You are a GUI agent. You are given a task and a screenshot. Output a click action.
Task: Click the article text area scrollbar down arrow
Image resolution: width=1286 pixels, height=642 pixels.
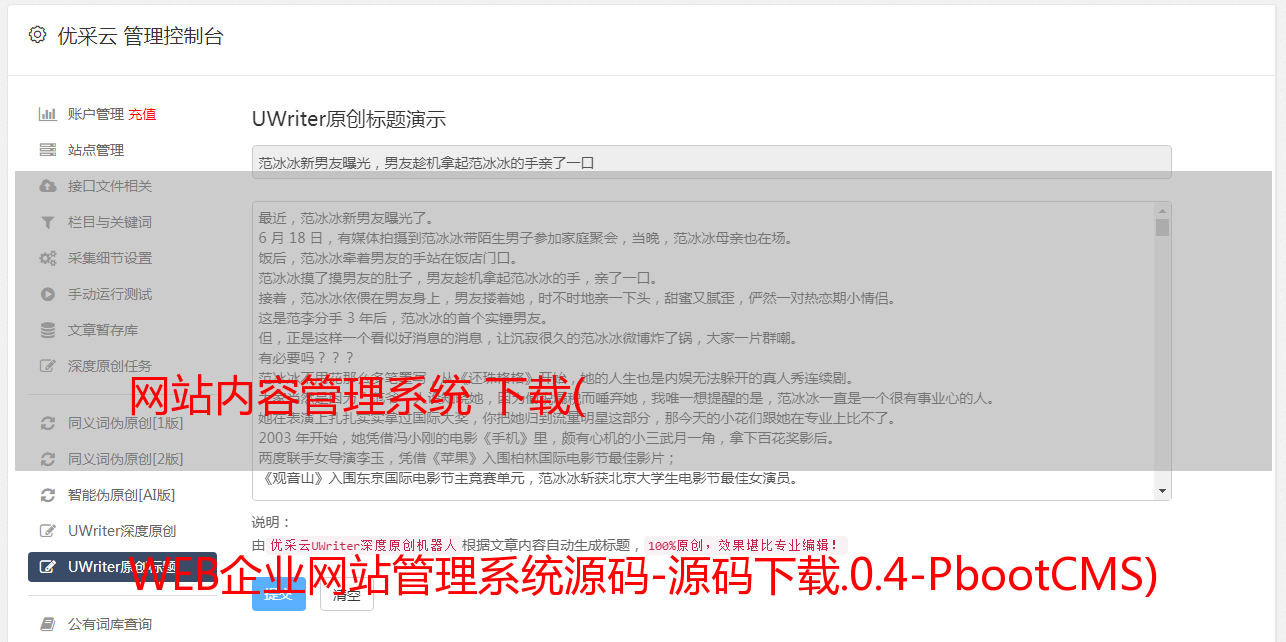pyautogui.click(x=1162, y=491)
